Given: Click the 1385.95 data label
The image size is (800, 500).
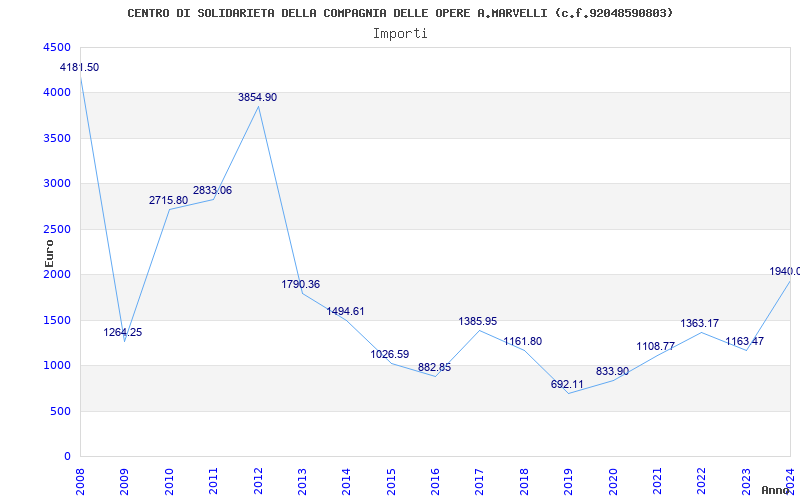Looking at the screenshot, I should (478, 321).
